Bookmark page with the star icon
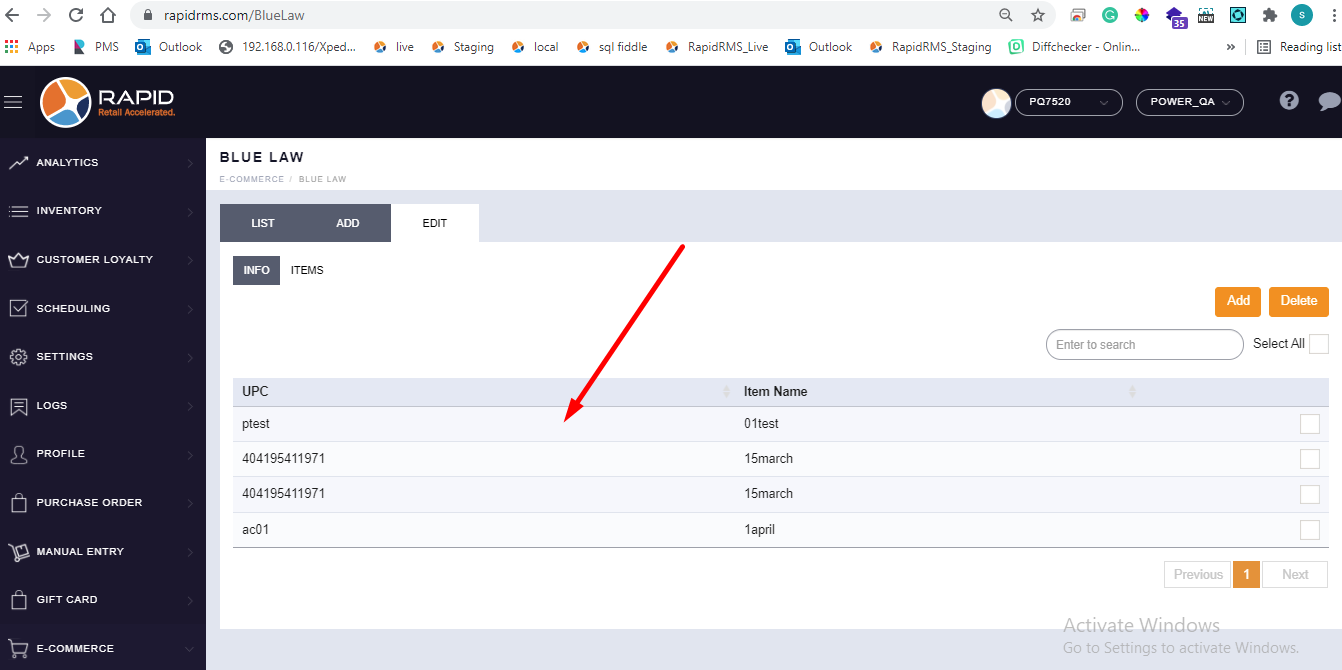 (1038, 15)
